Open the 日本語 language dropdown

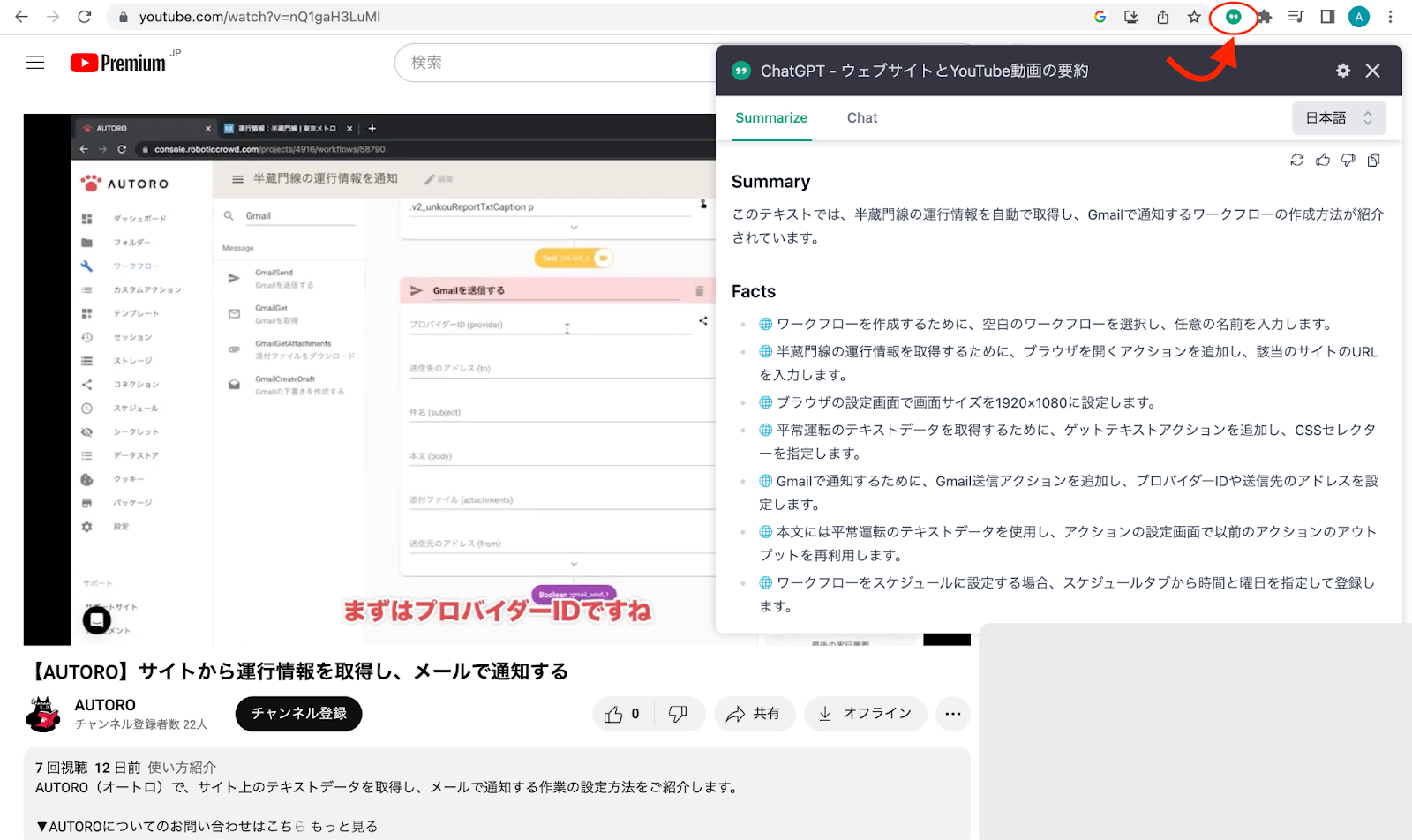1339,118
